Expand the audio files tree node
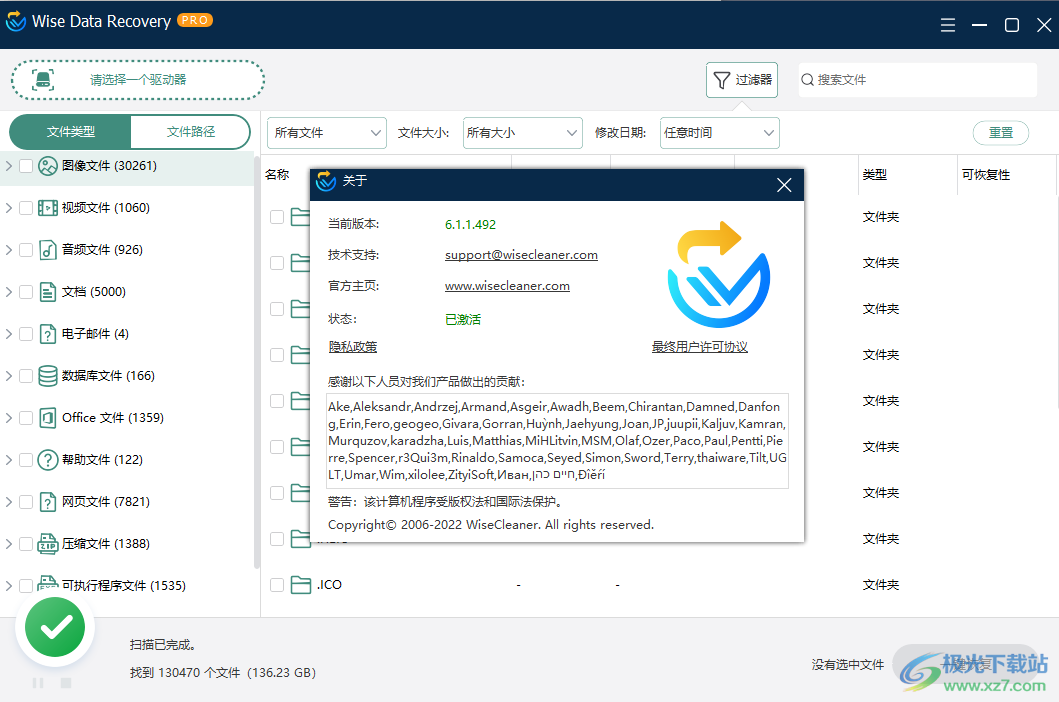The image size is (1059, 702). 8,250
